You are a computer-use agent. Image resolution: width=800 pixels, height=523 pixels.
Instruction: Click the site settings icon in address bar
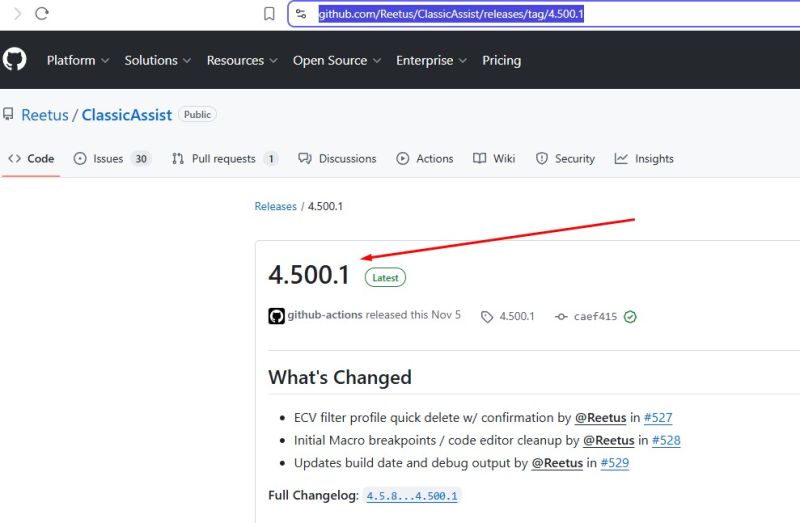coord(301,14)
